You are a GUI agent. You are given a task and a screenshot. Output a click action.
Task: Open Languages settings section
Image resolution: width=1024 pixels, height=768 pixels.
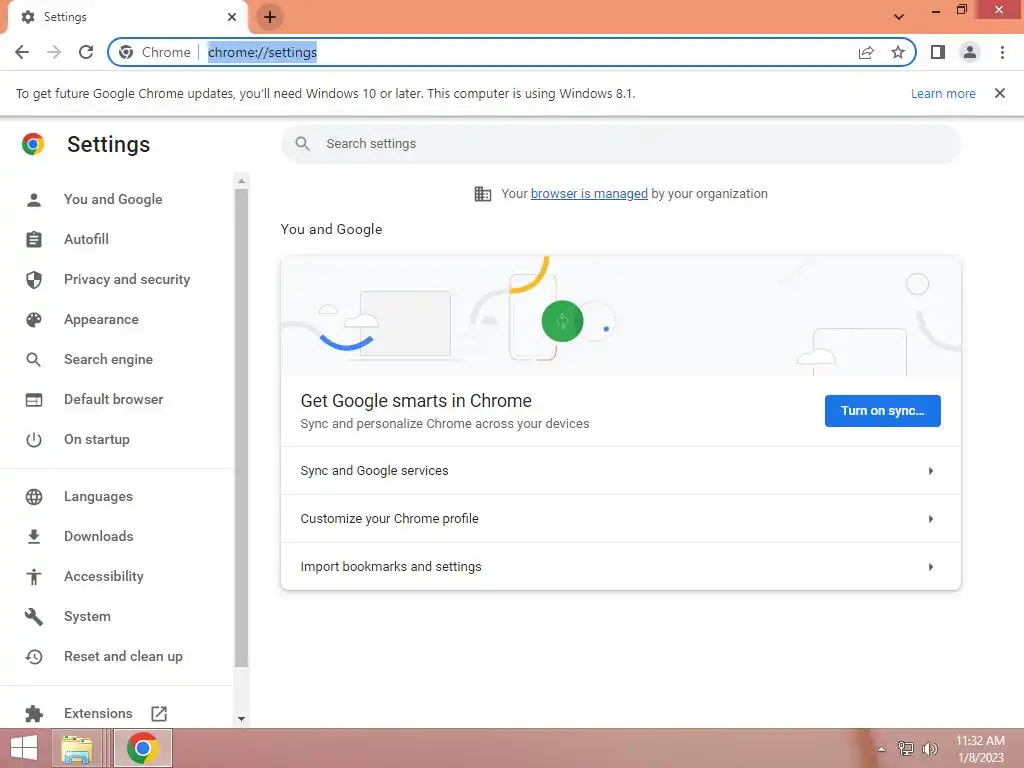pos(98,496)
